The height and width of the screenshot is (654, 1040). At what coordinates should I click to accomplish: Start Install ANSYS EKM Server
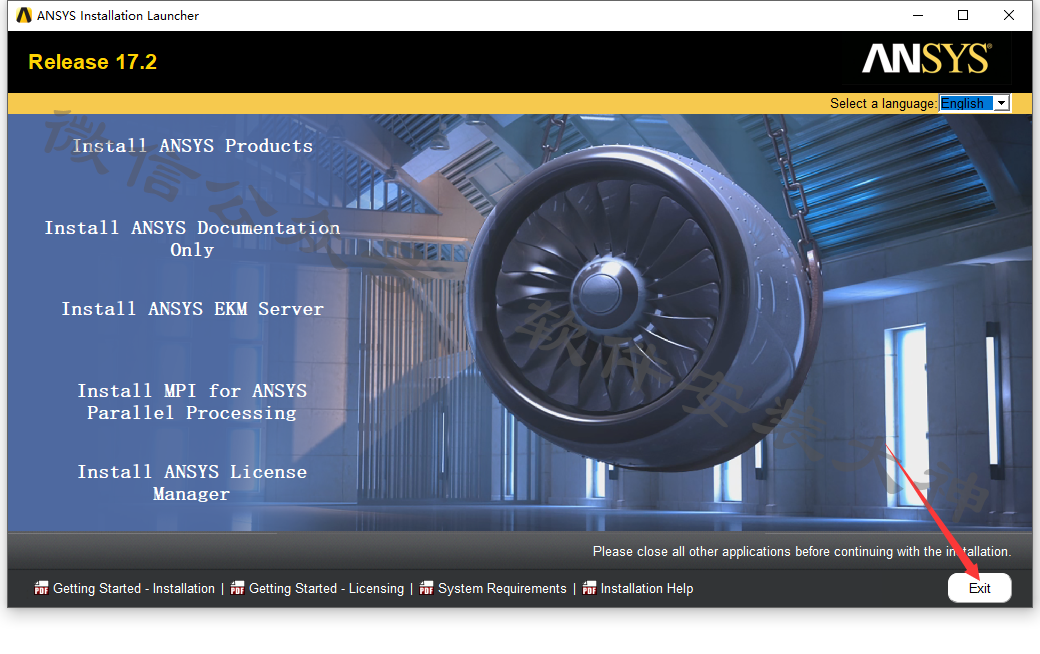(x=192, y=309)
